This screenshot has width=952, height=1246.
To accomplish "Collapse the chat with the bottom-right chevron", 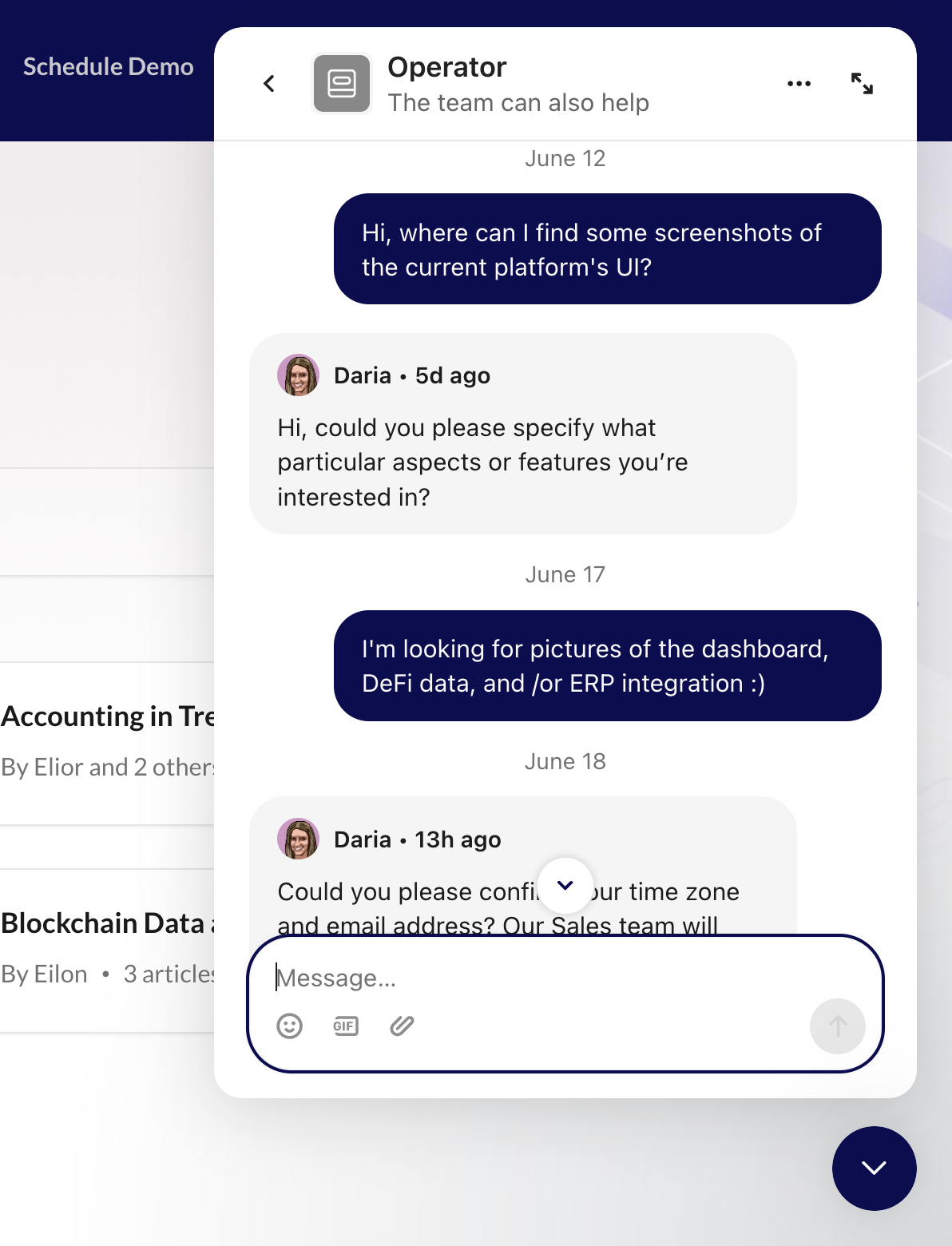I will point(874,1168).
